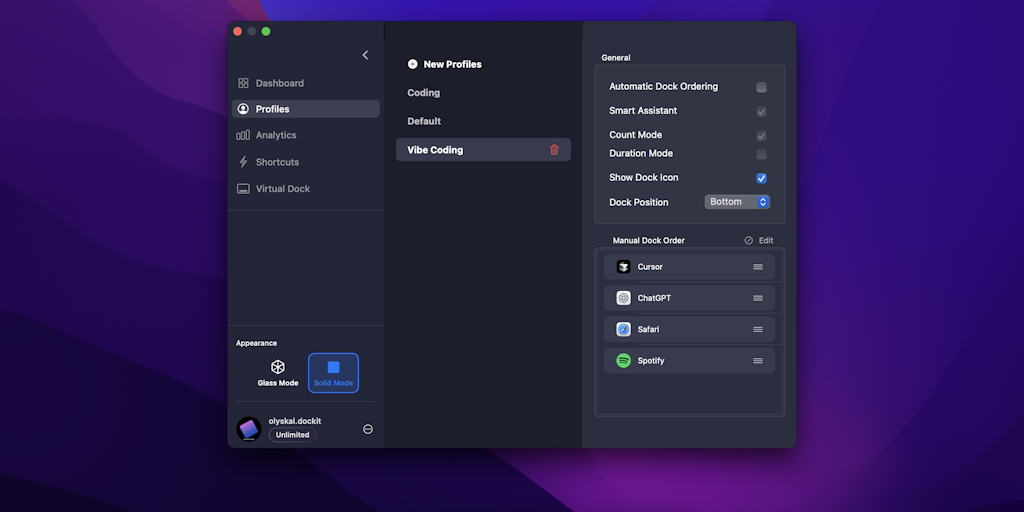Open the Shortcuts section
Image resolution: width=1024 pixels, height=512 pixels.
pos(306,162)
